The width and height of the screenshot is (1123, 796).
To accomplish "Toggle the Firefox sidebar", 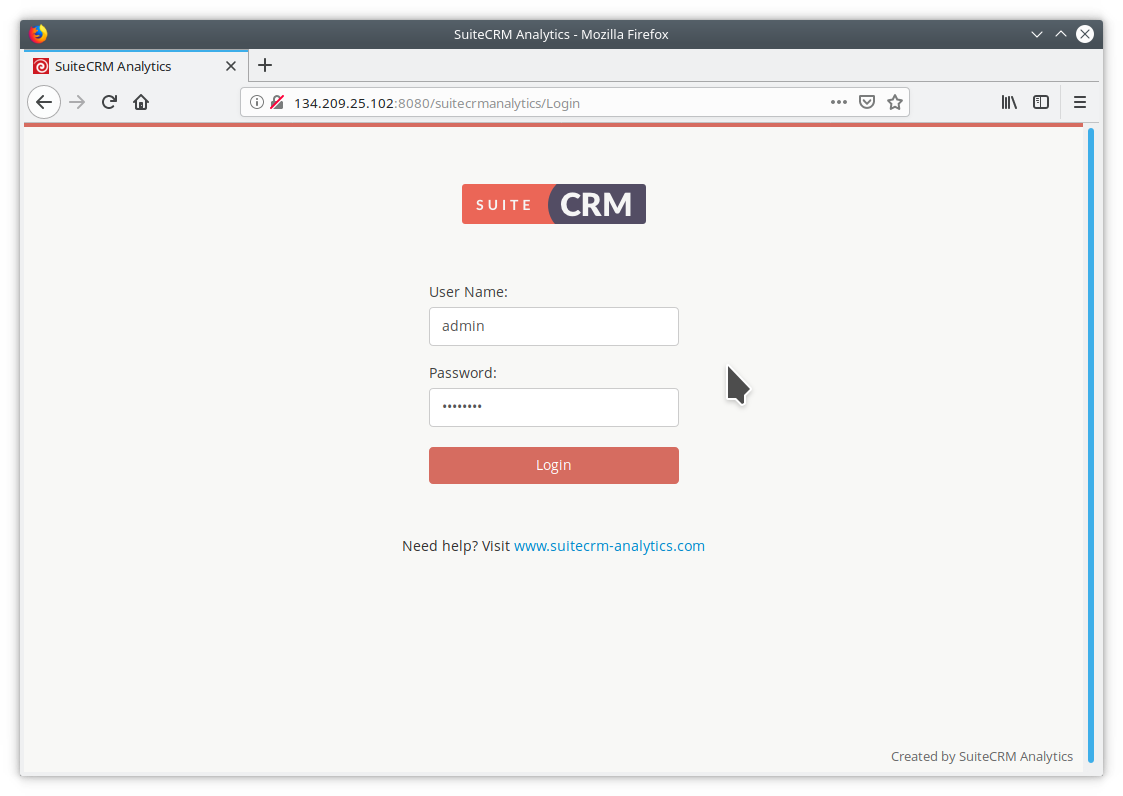I will (x=1041, y=102).
